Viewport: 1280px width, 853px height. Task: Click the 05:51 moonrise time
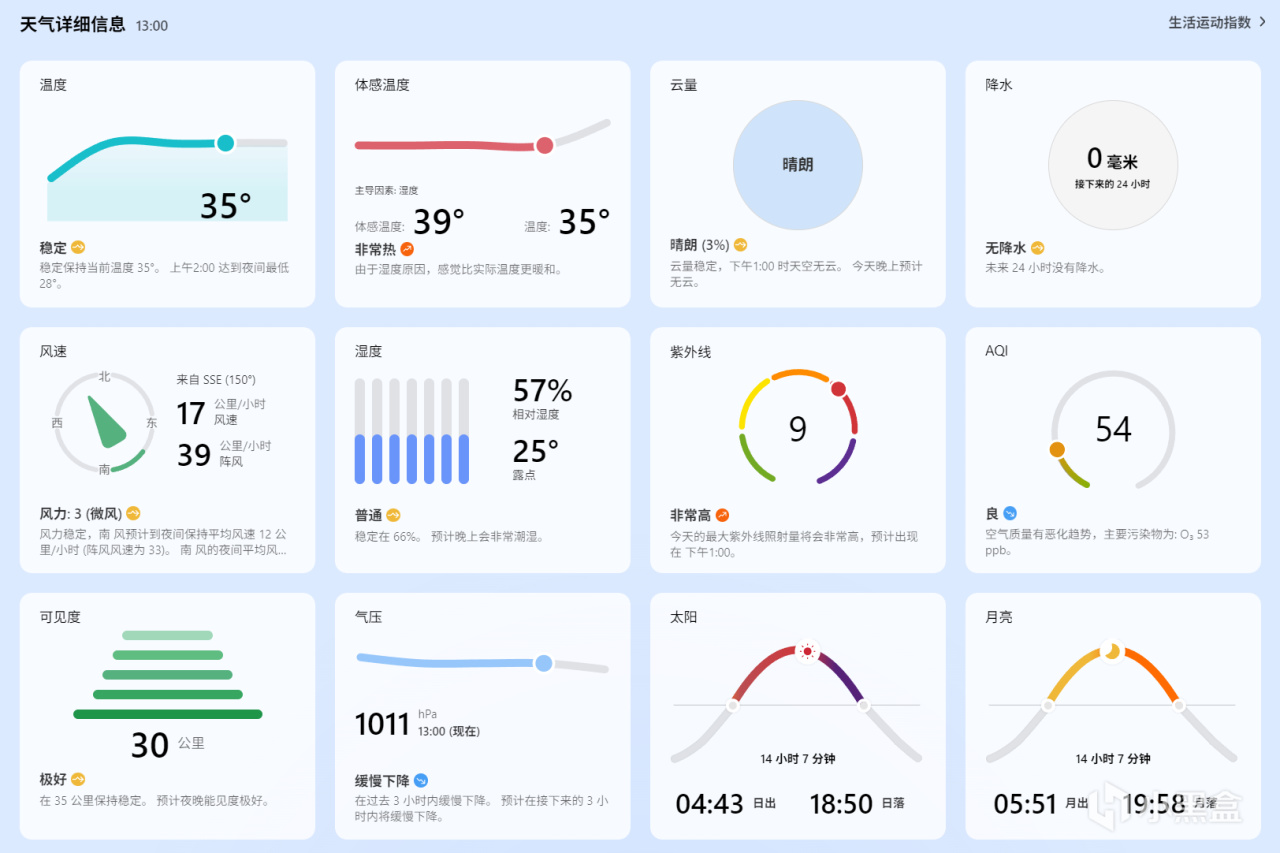1026,803
